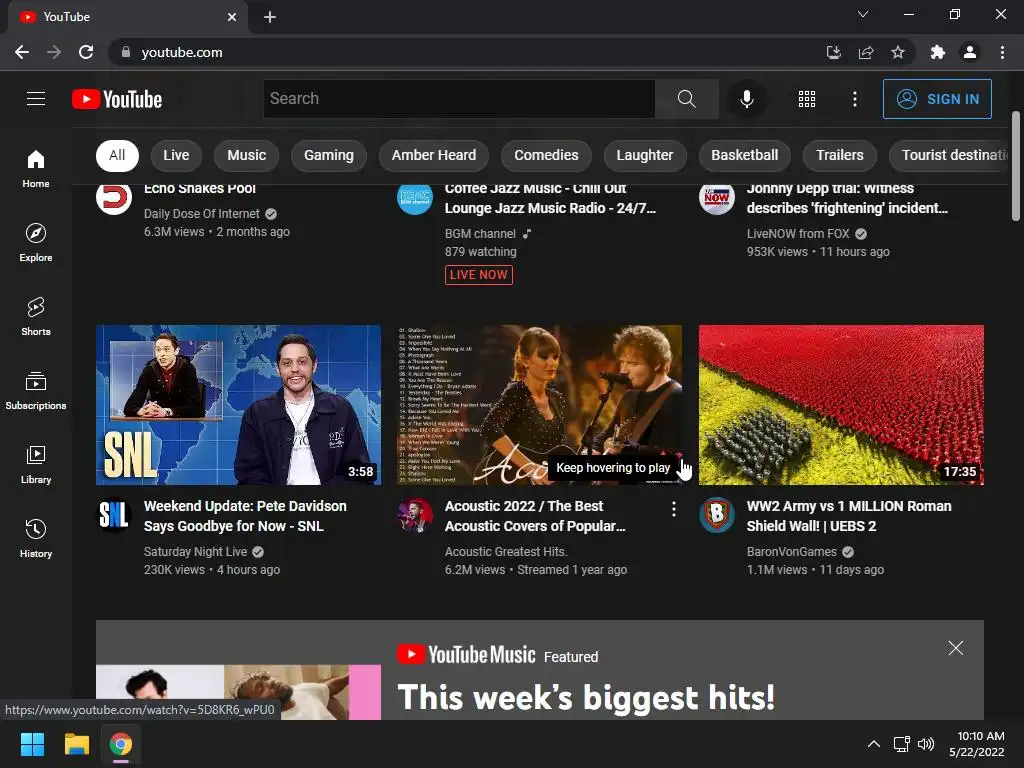Open the YouTube apps grid icon
The height and width of the screenshot is (768, 1024).
click(807, 99)
